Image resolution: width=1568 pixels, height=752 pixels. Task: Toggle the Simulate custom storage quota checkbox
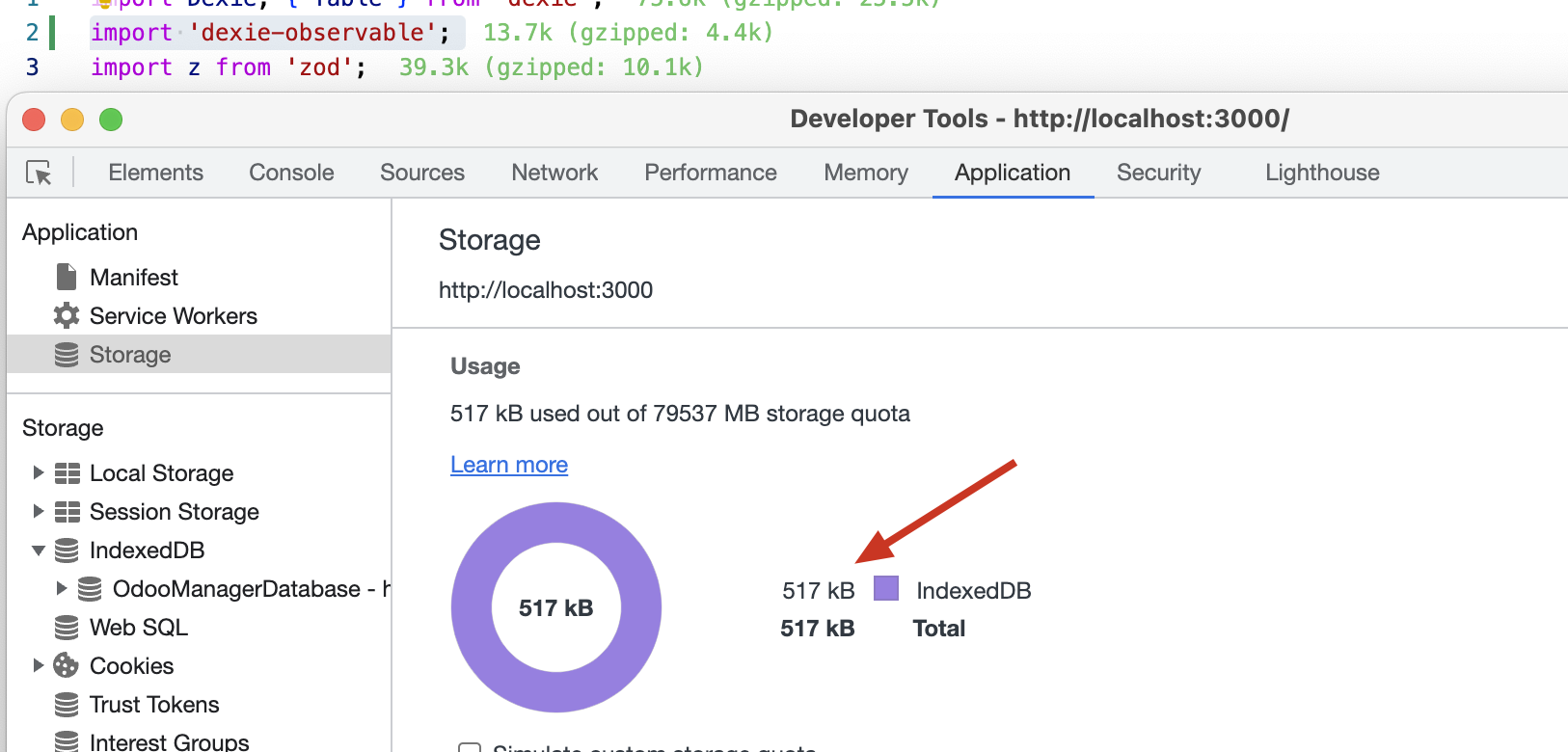pyautogui.click(x=470, y=748)
